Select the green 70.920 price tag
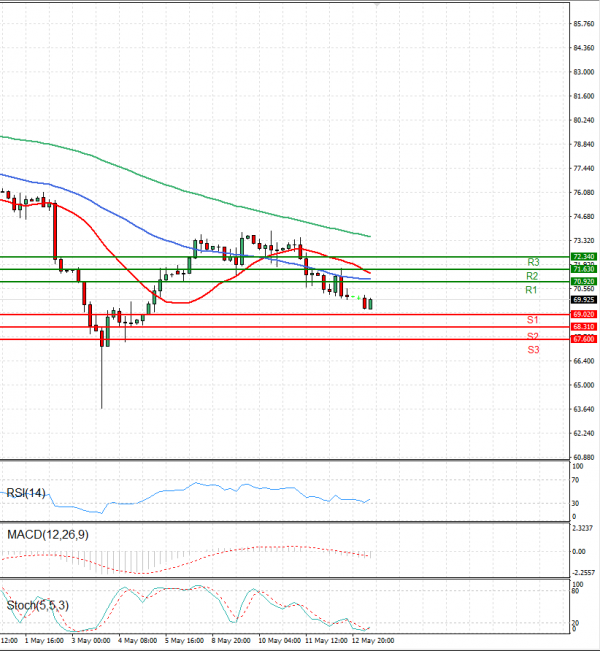The height and width of the screenshot is (651, 600). (584, 281)
